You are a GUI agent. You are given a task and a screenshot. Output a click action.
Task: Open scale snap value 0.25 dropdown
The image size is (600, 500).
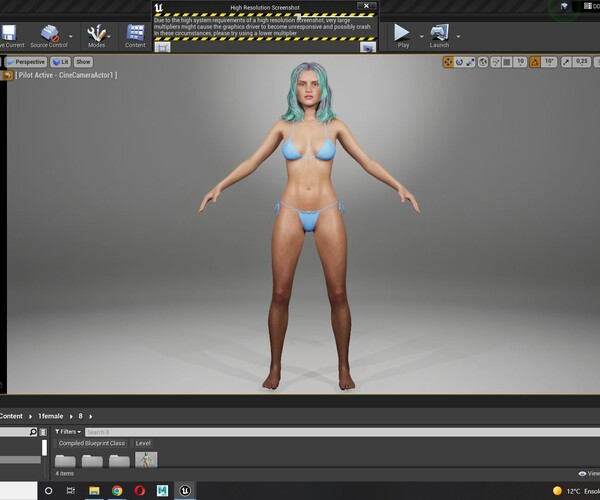582,62
